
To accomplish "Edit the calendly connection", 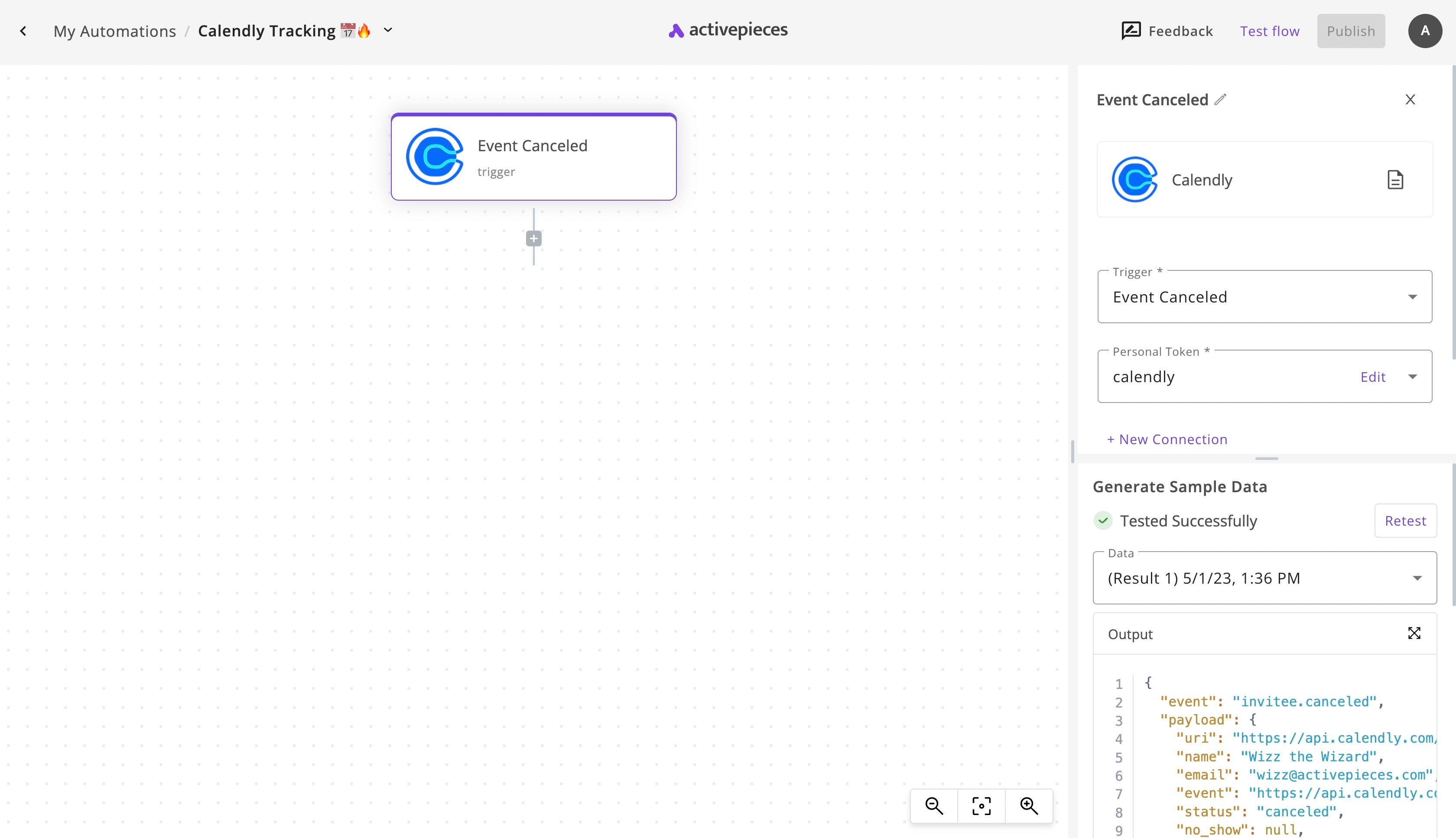I will [1372, 377].
